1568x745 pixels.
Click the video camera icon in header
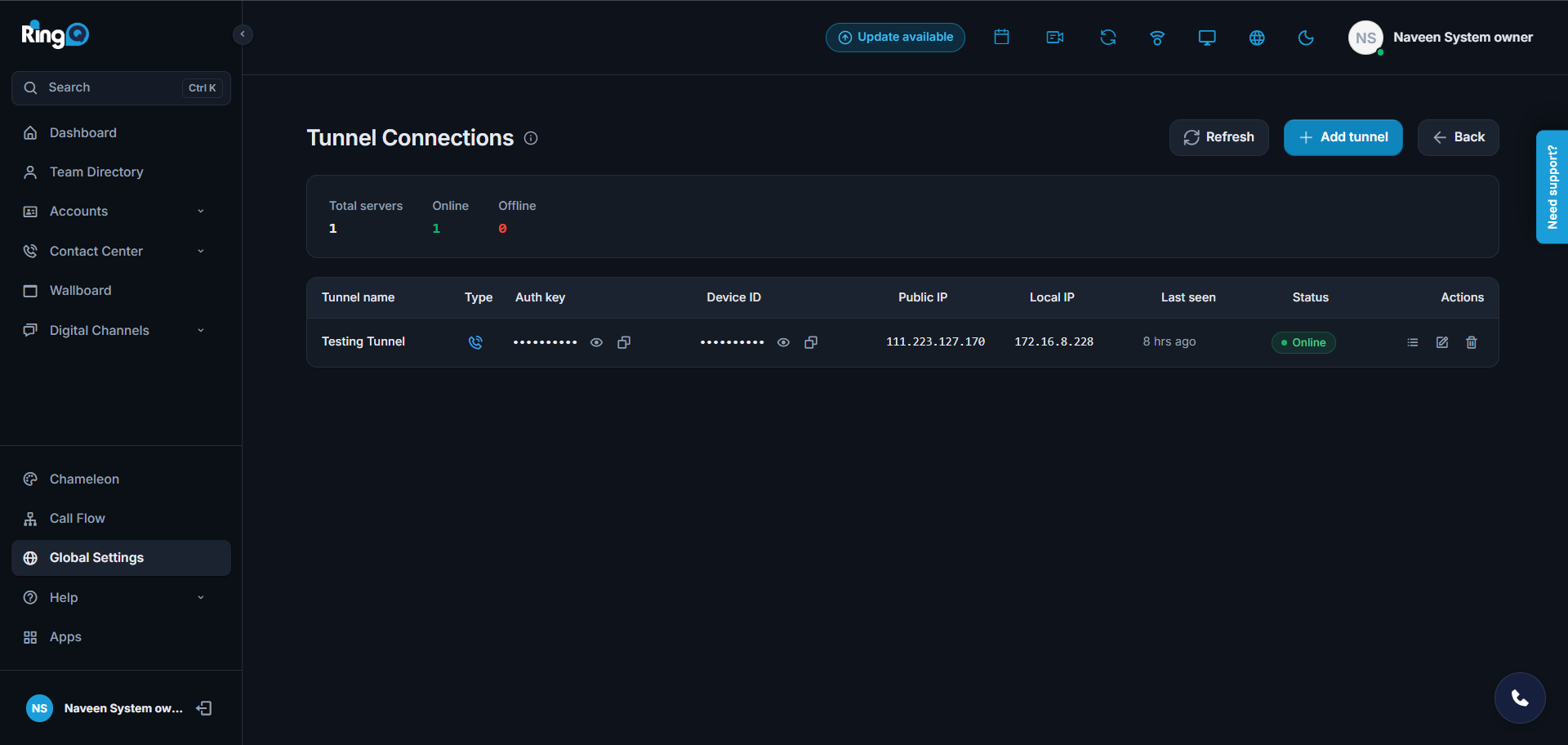click(x=1054, y=37)
